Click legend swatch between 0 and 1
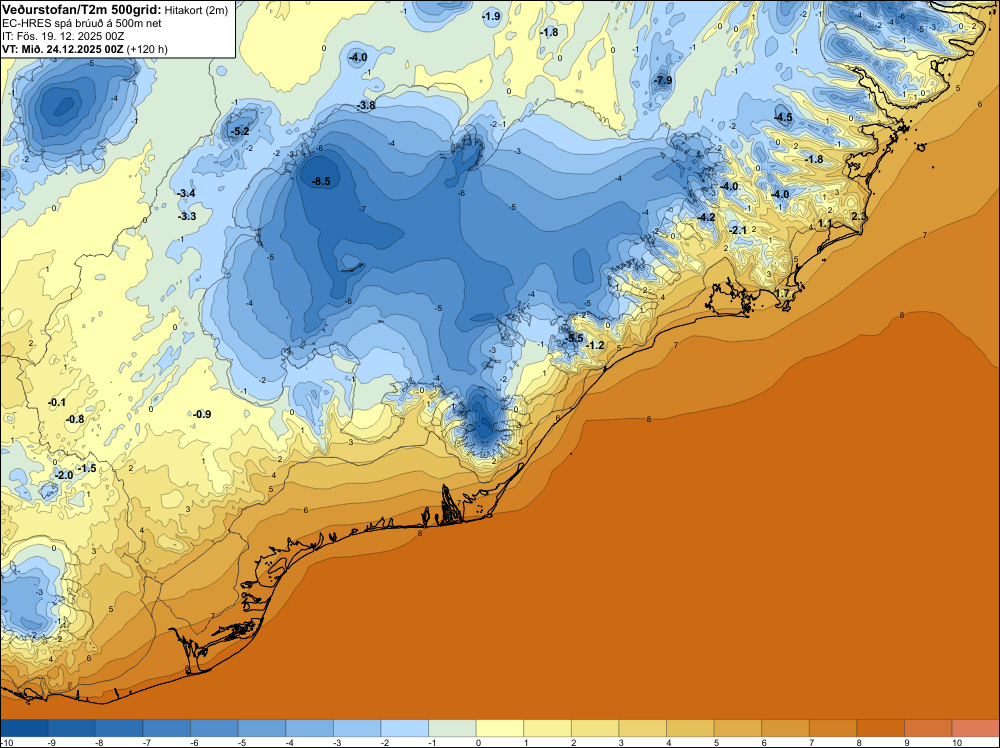Image resolution: width=1000 pixels, height=748 pixels. tap(500, 728)
